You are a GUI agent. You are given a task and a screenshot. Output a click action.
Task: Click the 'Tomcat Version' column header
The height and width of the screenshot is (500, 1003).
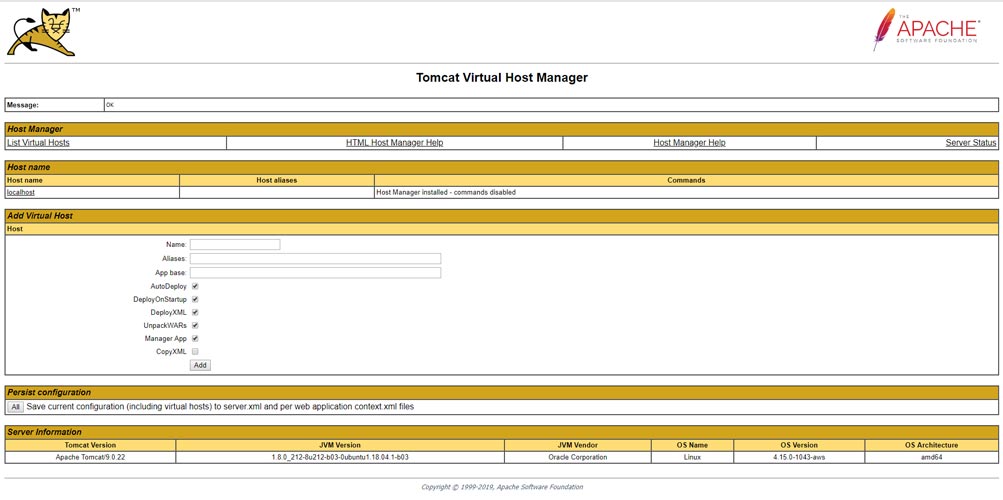click(90, 445)
